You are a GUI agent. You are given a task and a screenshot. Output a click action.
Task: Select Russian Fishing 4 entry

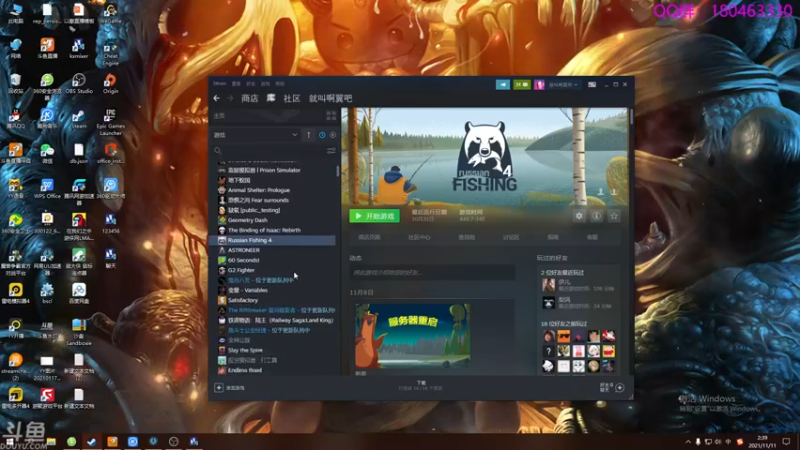coord(273,240)
